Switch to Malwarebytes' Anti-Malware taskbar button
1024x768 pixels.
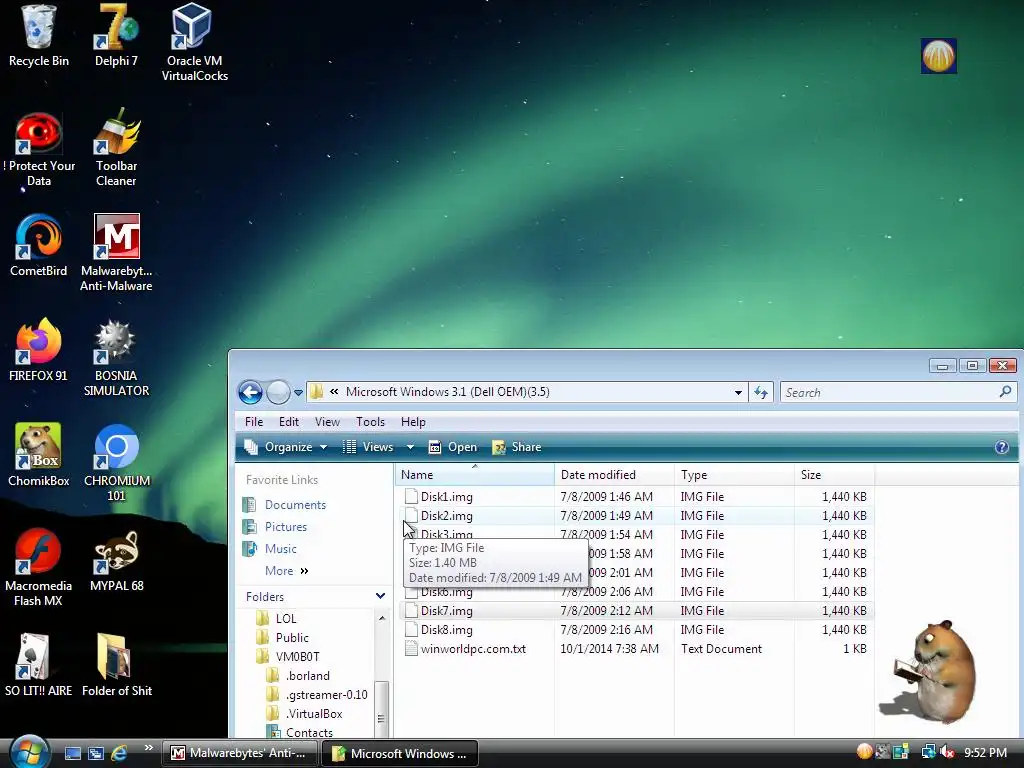[x=239, y=753]
